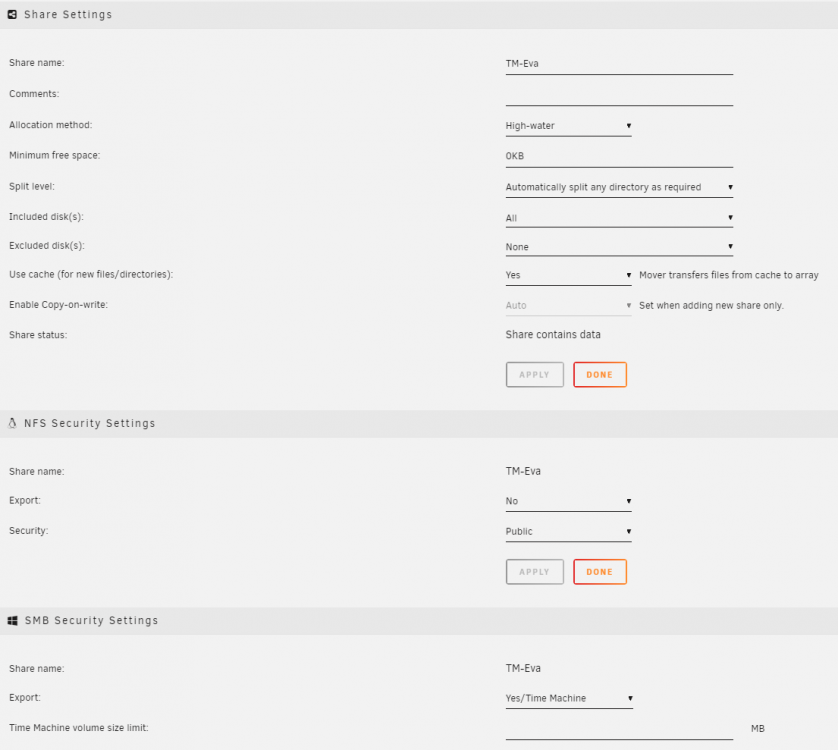Click 'Time Machine volume size limit:' label
The height and width of the screenshot is (750, 838).
[x=79, y=728]
